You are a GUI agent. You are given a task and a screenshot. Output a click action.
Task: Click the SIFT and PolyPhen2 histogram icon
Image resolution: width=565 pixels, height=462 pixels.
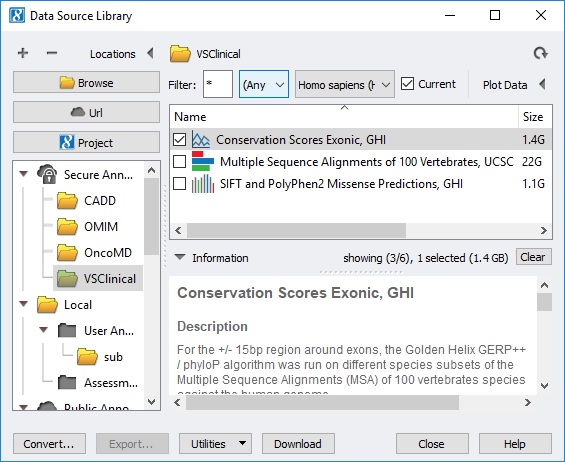pos(203,183)
